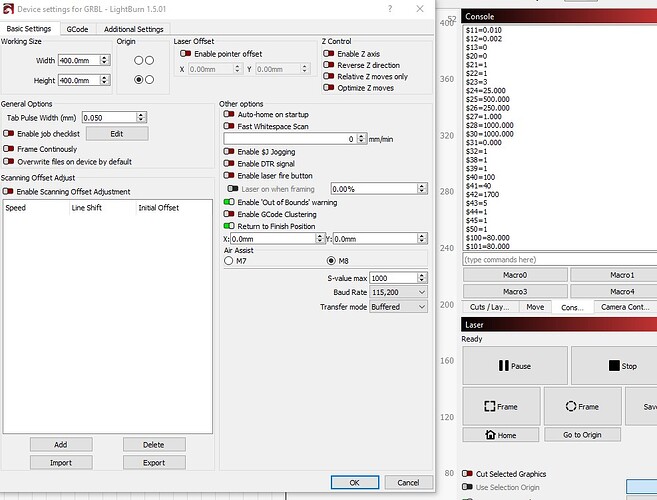Toggle Enable pointer offset
This screenshot has height=500, width=657.
tap(186, 54)
